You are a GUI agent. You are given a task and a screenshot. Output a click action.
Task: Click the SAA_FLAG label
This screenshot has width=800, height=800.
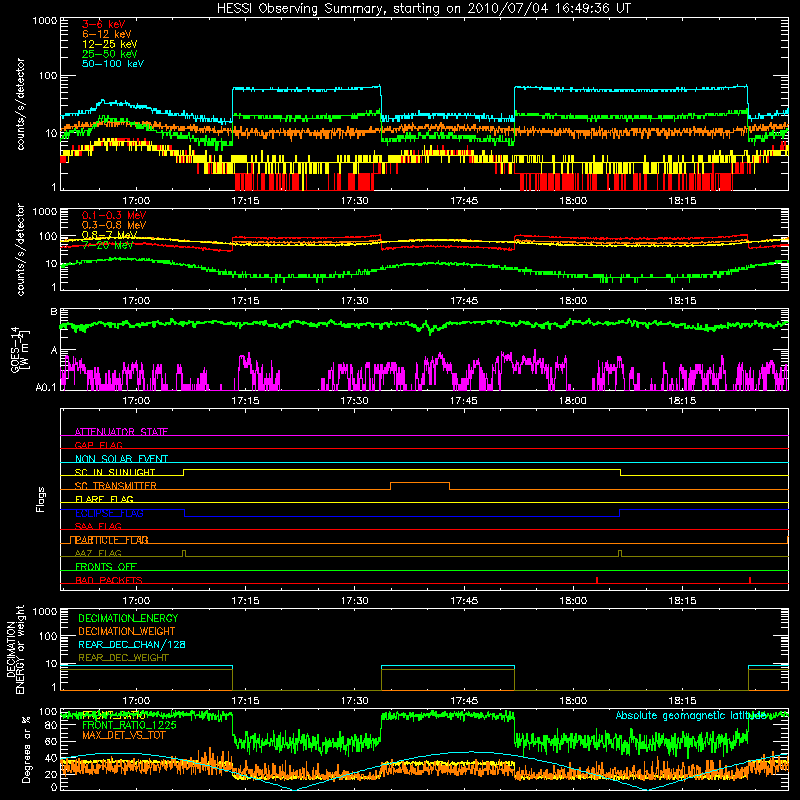click(x=98, y=526)
